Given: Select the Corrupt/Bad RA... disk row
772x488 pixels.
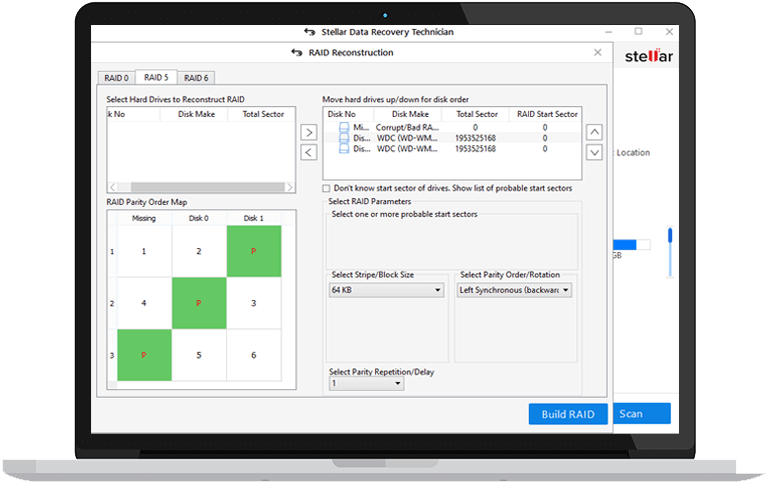Looking at the screenshot, I should 451,128.
